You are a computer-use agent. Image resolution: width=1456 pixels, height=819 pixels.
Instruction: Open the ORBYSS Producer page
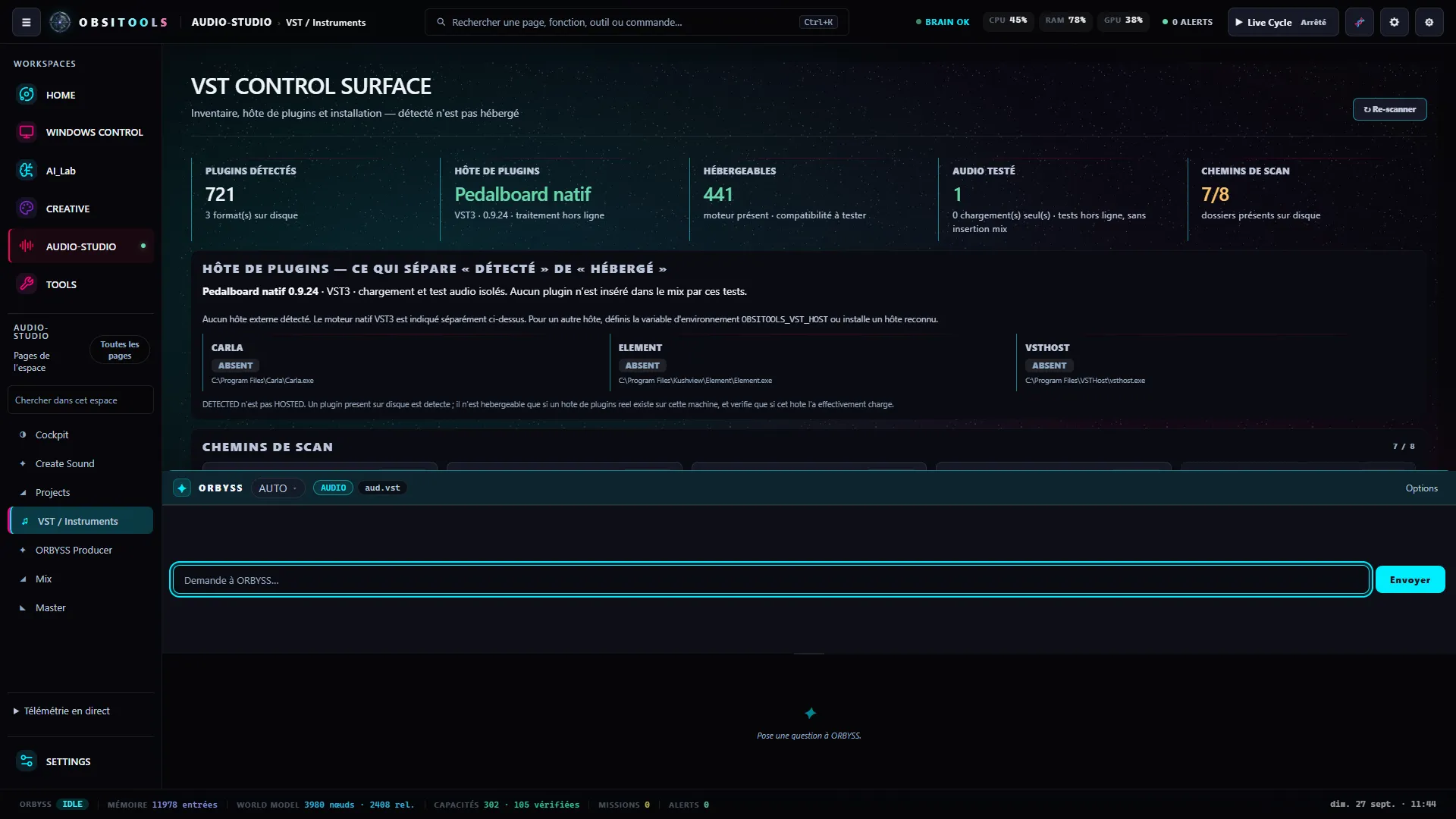click(81, 550)
